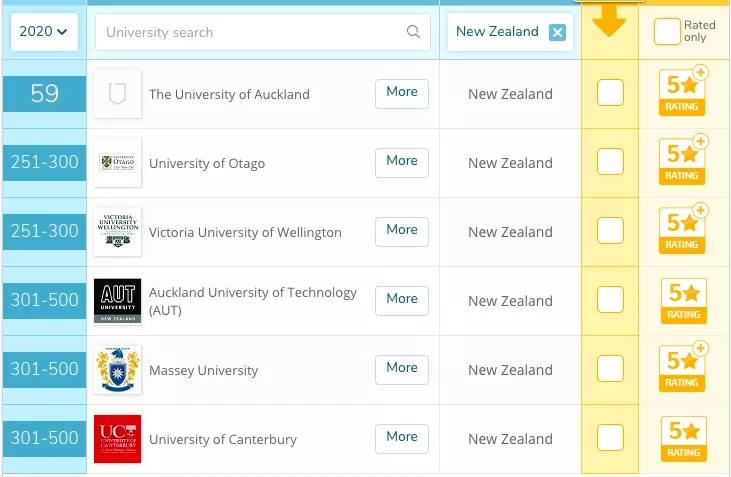Click the University of Otago logo
Image resolution: width=731 pixels, height=477 pixels.
(117, 163)
